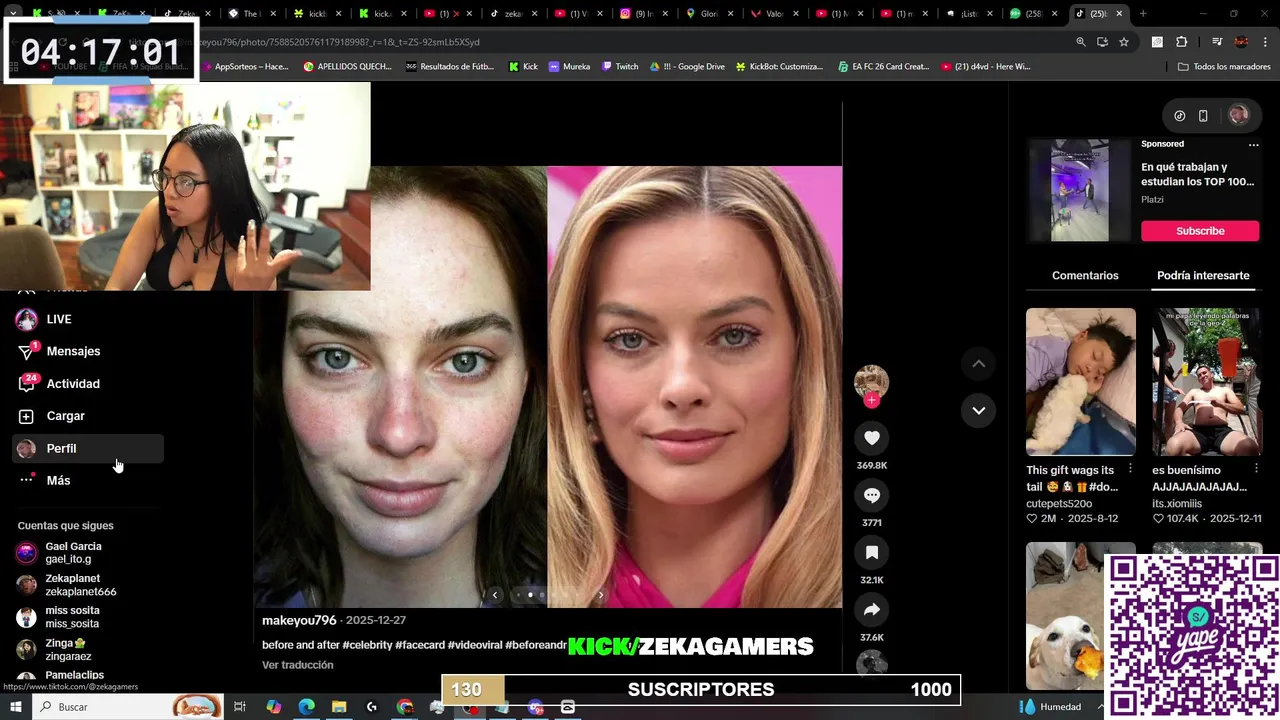Open Google Chrome from taskbar
The width and height of the screenshot is (1280, 720).
[404, 707]
